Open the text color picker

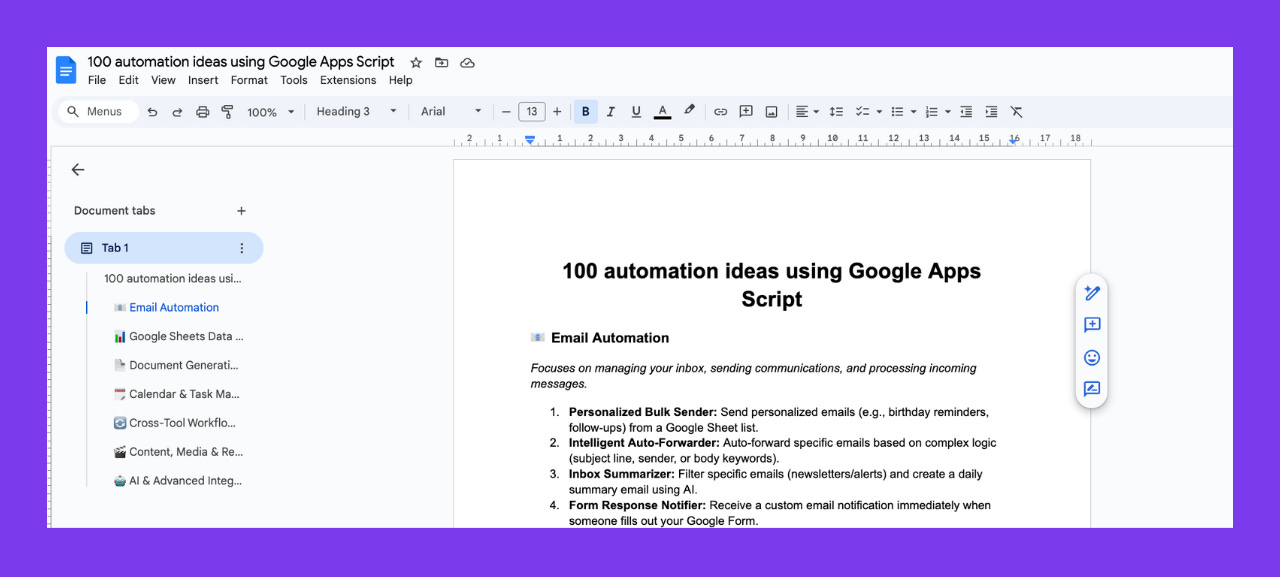(x=661, y=112)
